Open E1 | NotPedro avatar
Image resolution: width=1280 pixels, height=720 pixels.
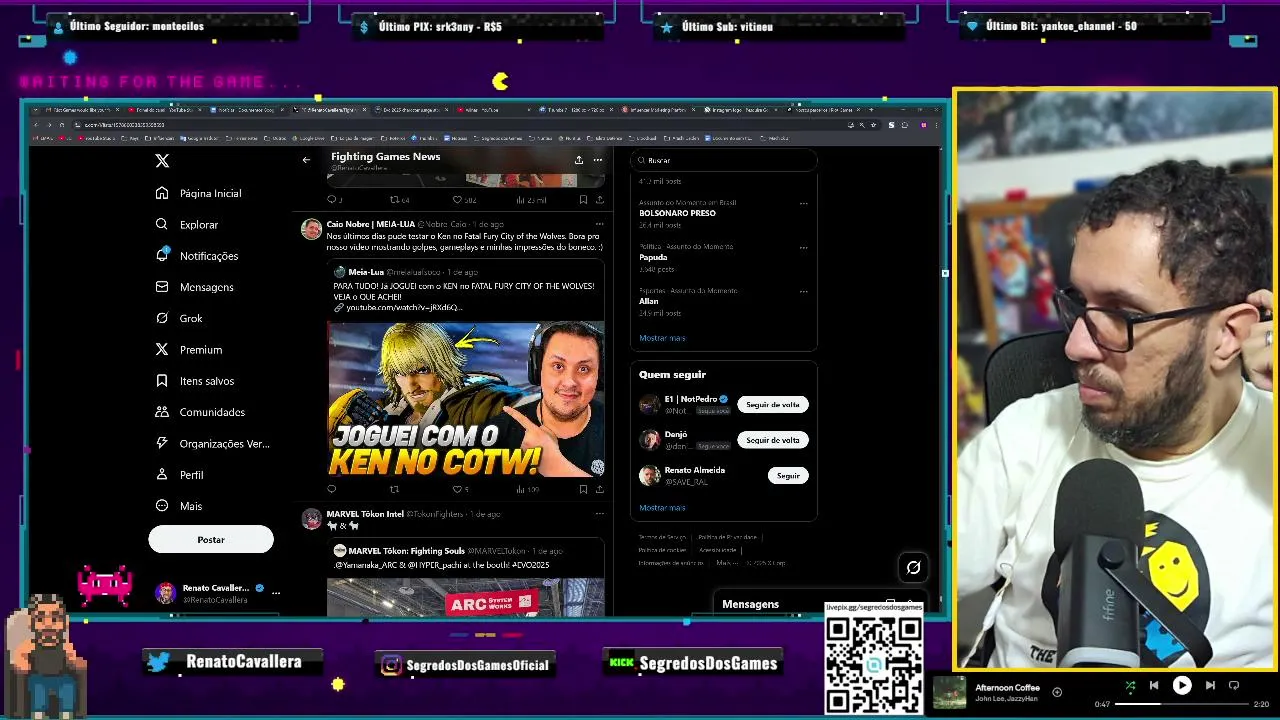click(650, 404)
